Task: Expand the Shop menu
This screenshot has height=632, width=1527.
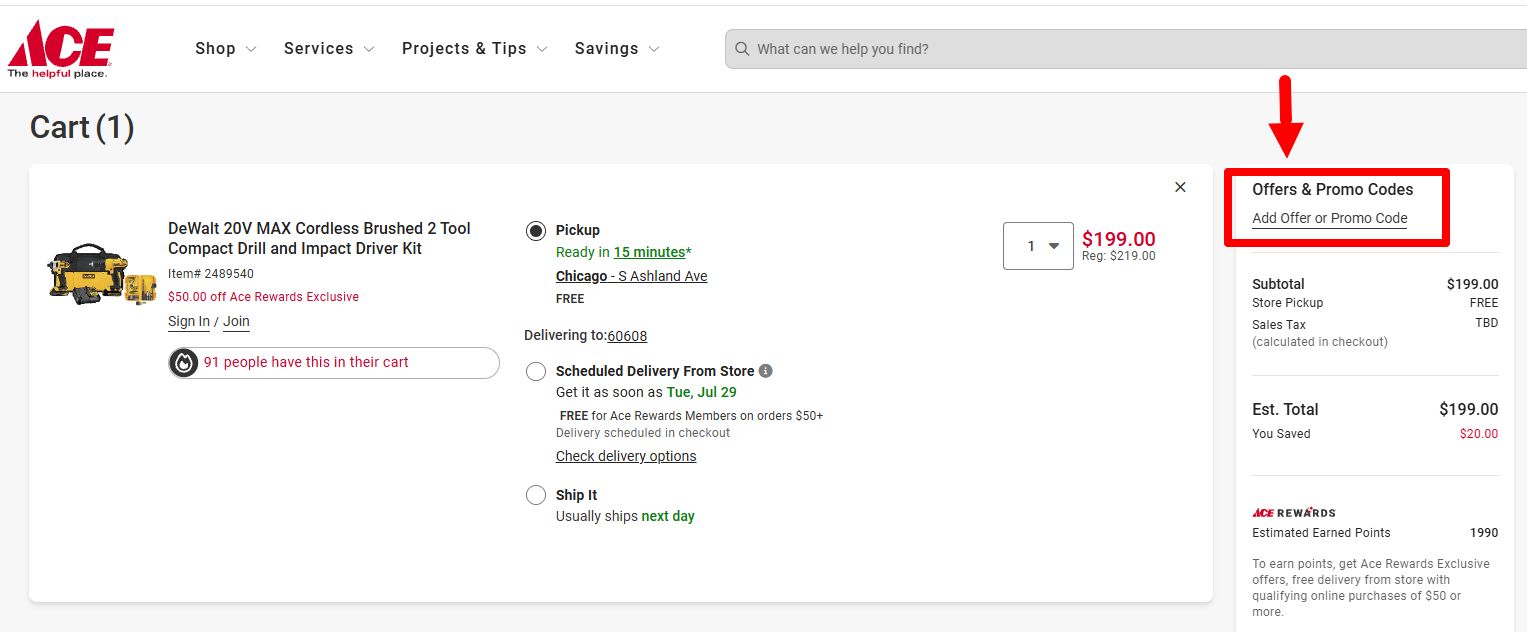Action: pos(226,48)
